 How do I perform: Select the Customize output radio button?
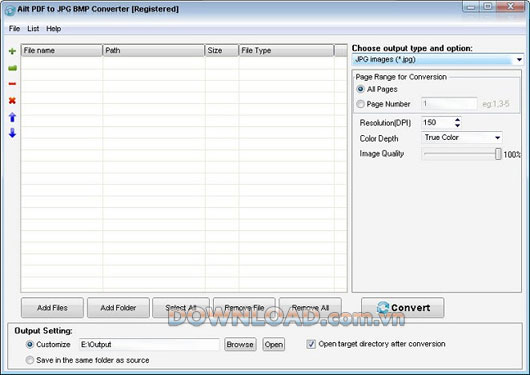click(30, 344)
